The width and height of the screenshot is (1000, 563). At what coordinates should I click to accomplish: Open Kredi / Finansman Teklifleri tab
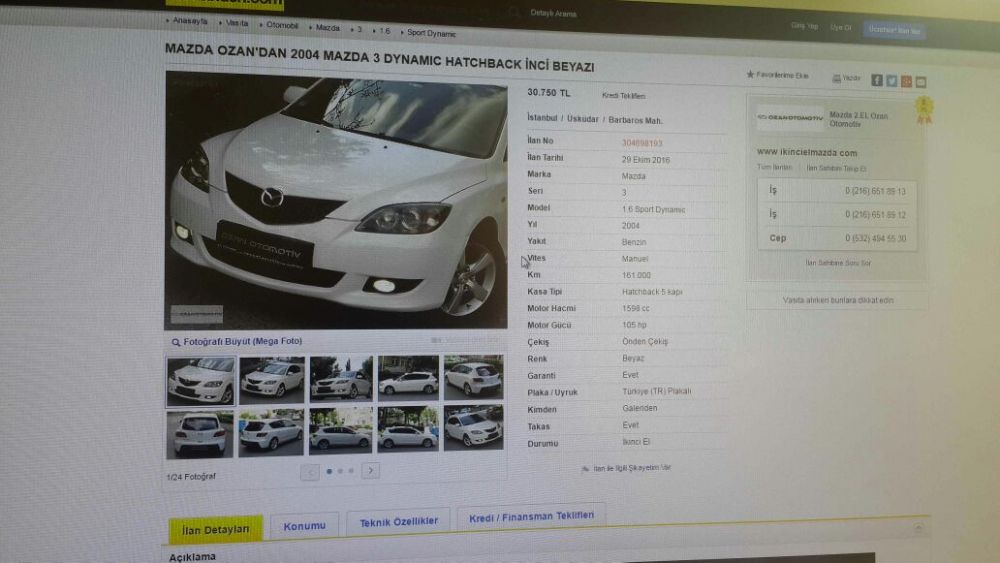531,517
